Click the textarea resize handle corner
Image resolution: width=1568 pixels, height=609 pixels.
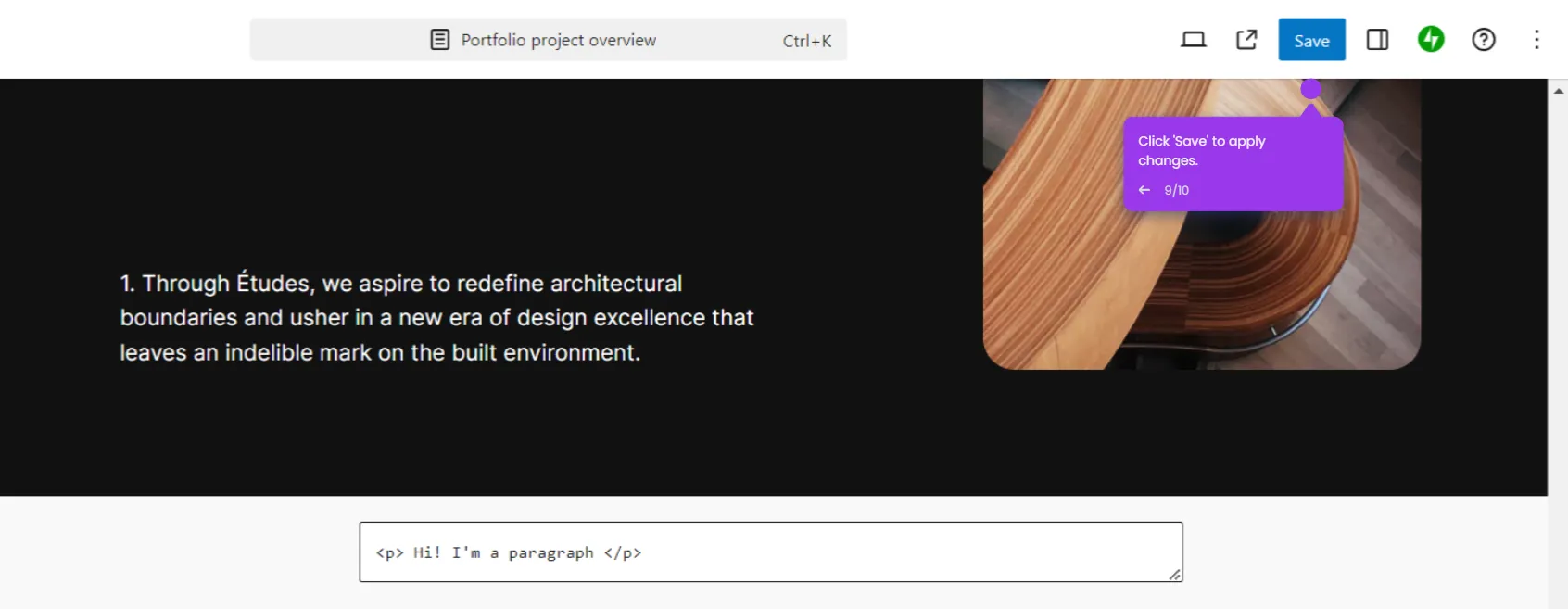[x=1174, y=575]
